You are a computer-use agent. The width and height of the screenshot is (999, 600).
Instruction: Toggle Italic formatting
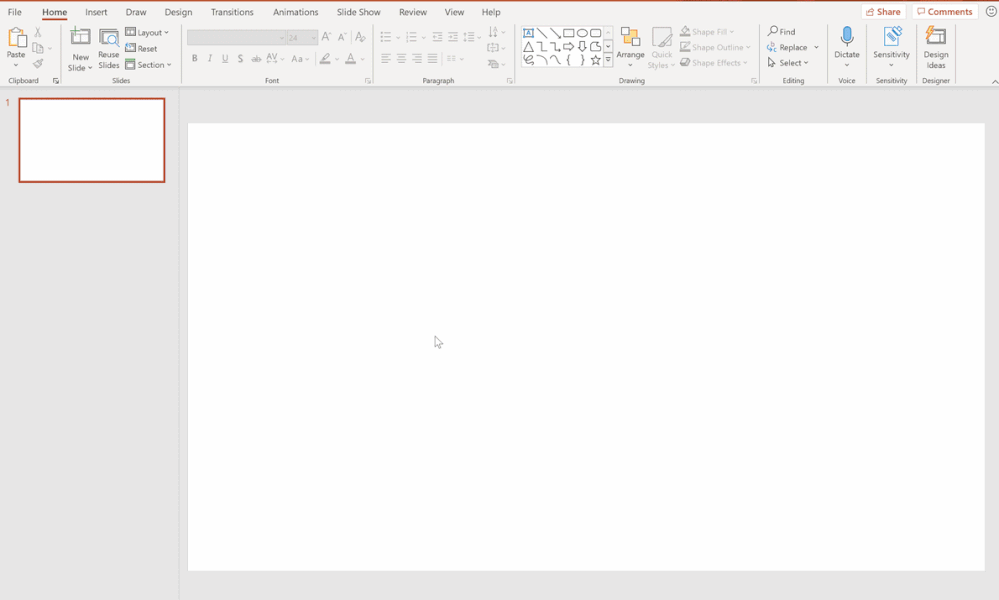pos(210,59)
